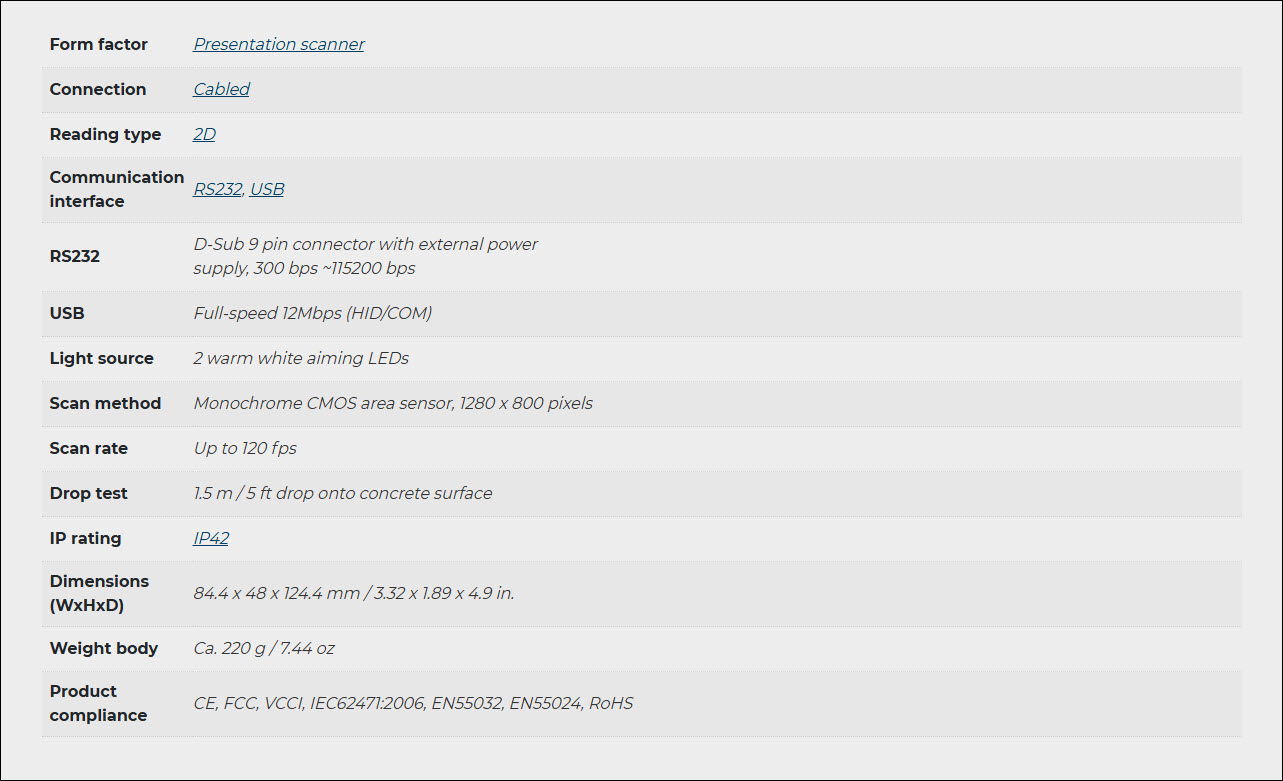Select the Form factor row label
Viewport: 1283px width, 781px height.
pos(99,44)
